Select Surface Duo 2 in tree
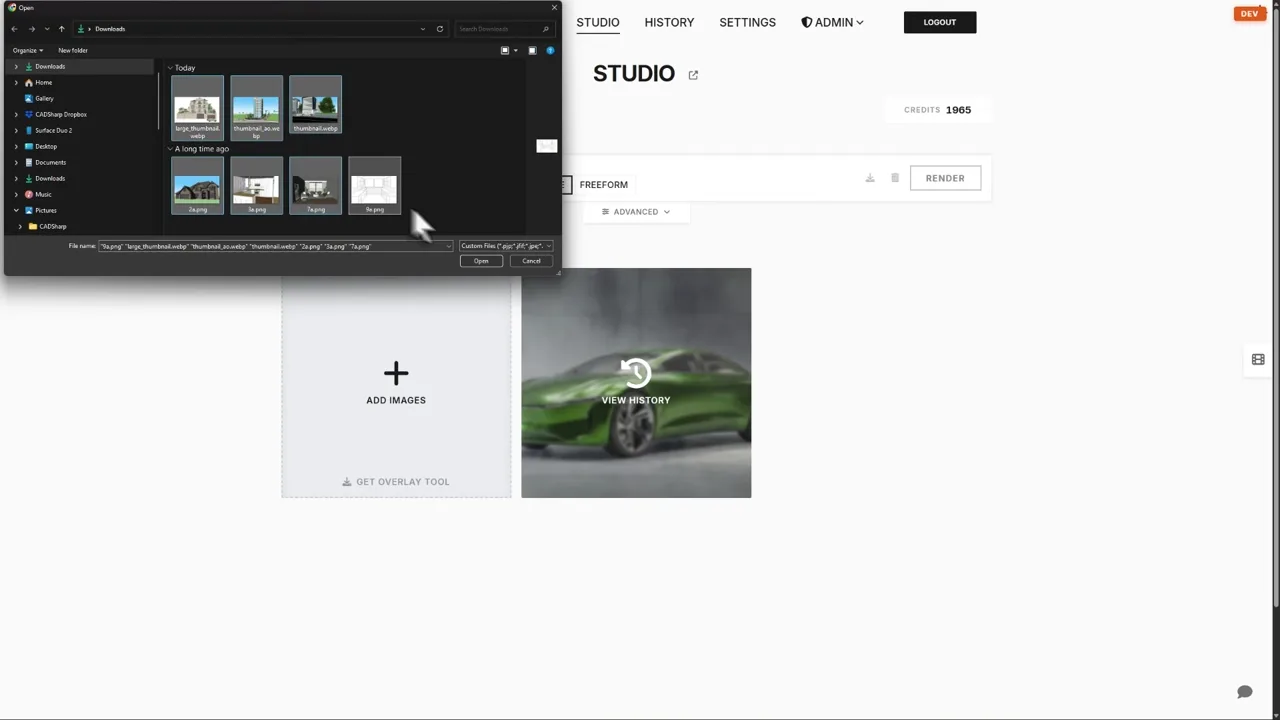The image size is (1280, 720). tap(53, 130)
